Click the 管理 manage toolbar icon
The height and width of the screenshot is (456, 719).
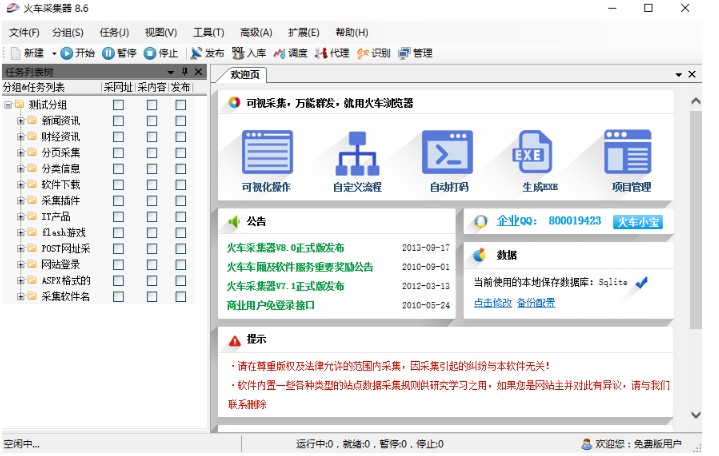pyautogui.click(x=404, y=53)
